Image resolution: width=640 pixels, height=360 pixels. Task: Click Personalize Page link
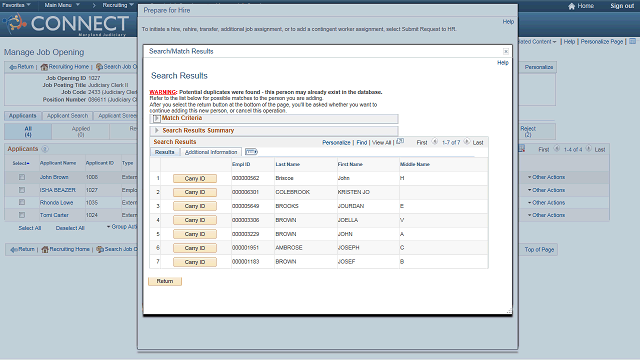[x=602, y=42]
